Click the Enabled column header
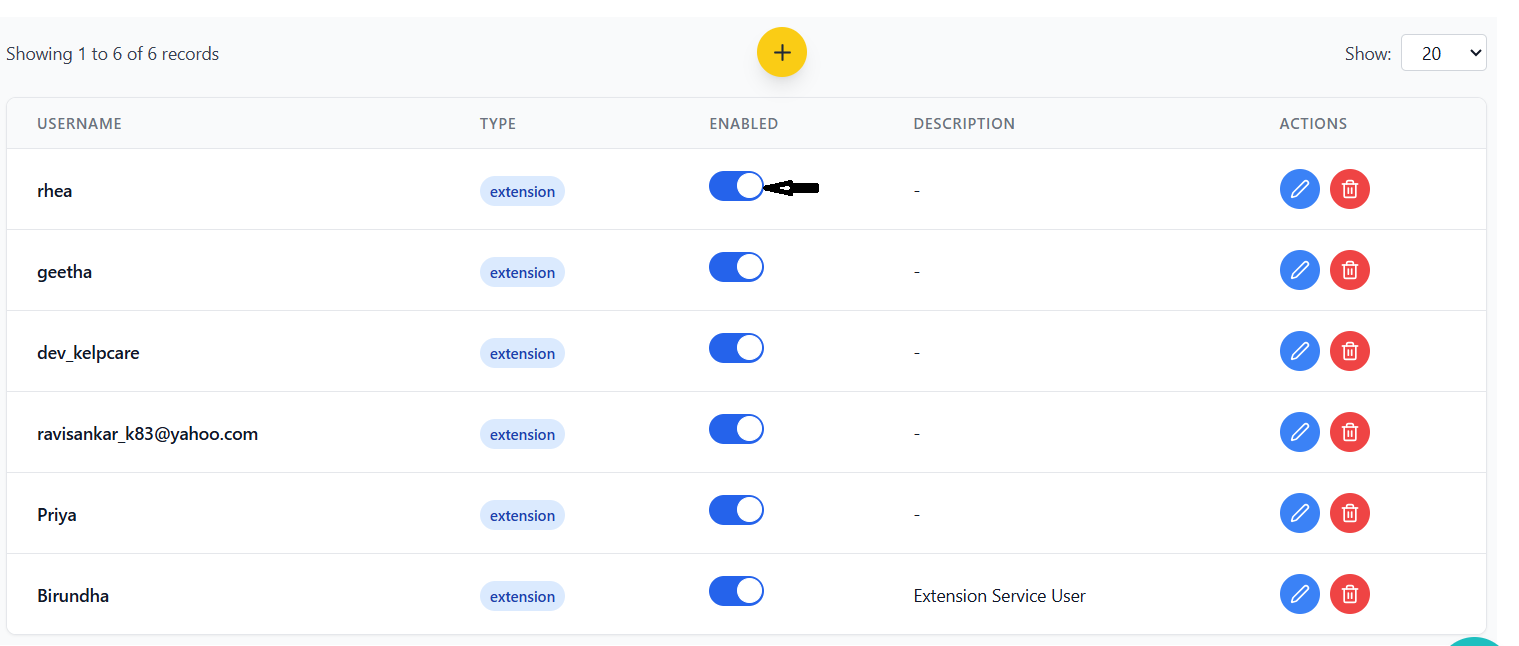Screen dimensions: 1519x646 click(x=743, y=124)
